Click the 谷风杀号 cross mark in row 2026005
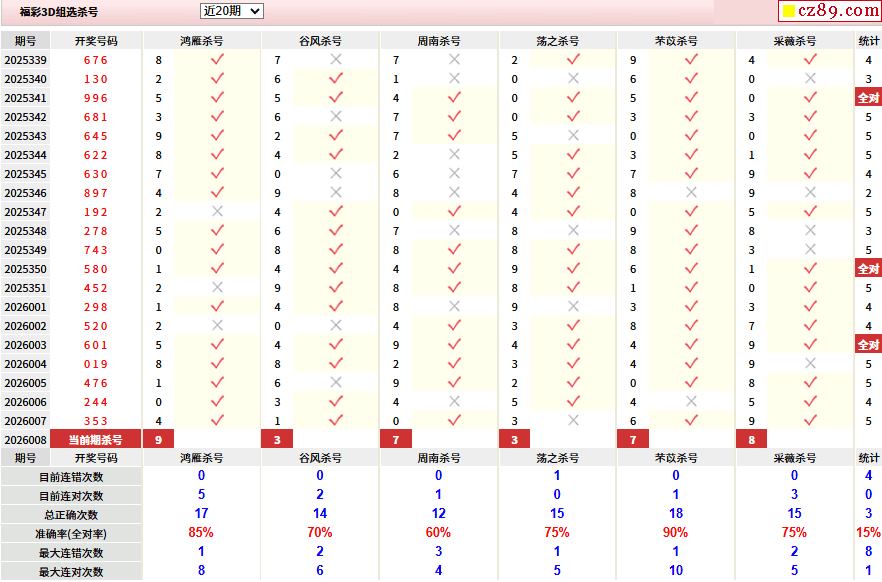 click(336, 383)
